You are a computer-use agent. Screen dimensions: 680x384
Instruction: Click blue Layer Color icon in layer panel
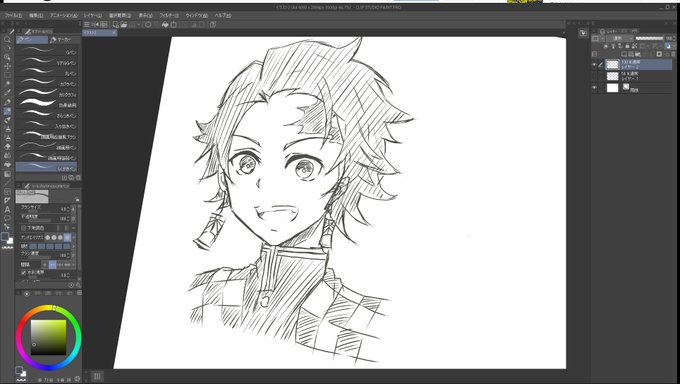(x=668, y=46)
